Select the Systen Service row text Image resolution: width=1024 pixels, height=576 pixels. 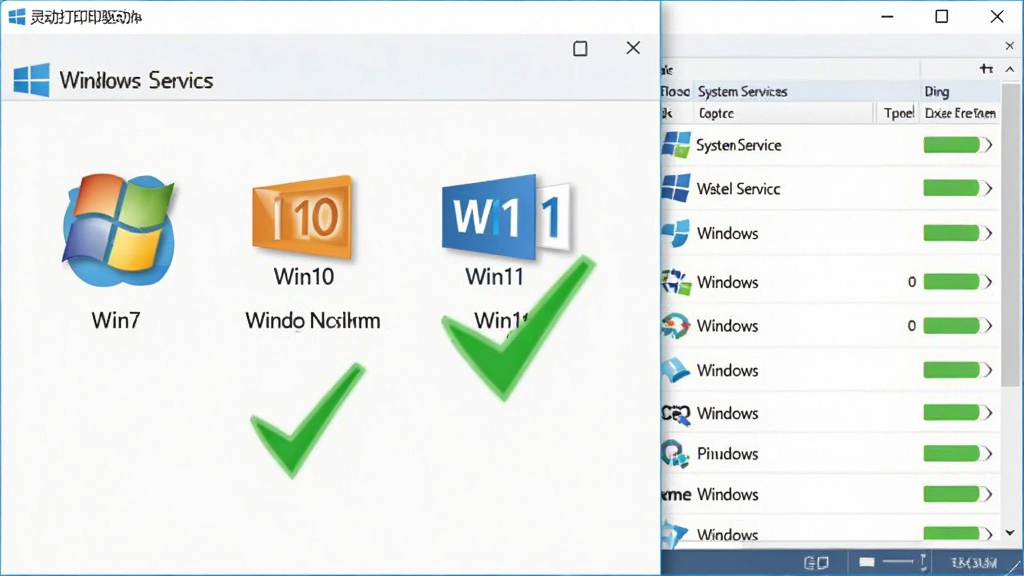pos(739,145)
